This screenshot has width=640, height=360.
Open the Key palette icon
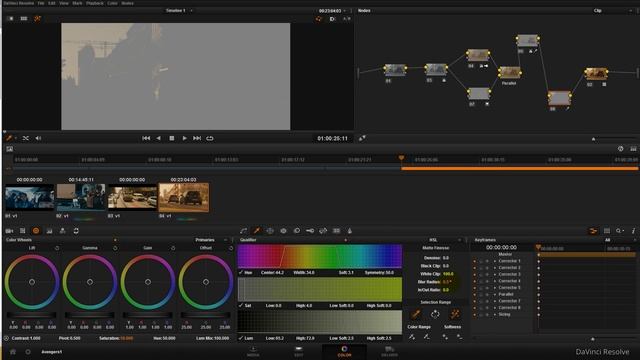[x=310, y=231]
